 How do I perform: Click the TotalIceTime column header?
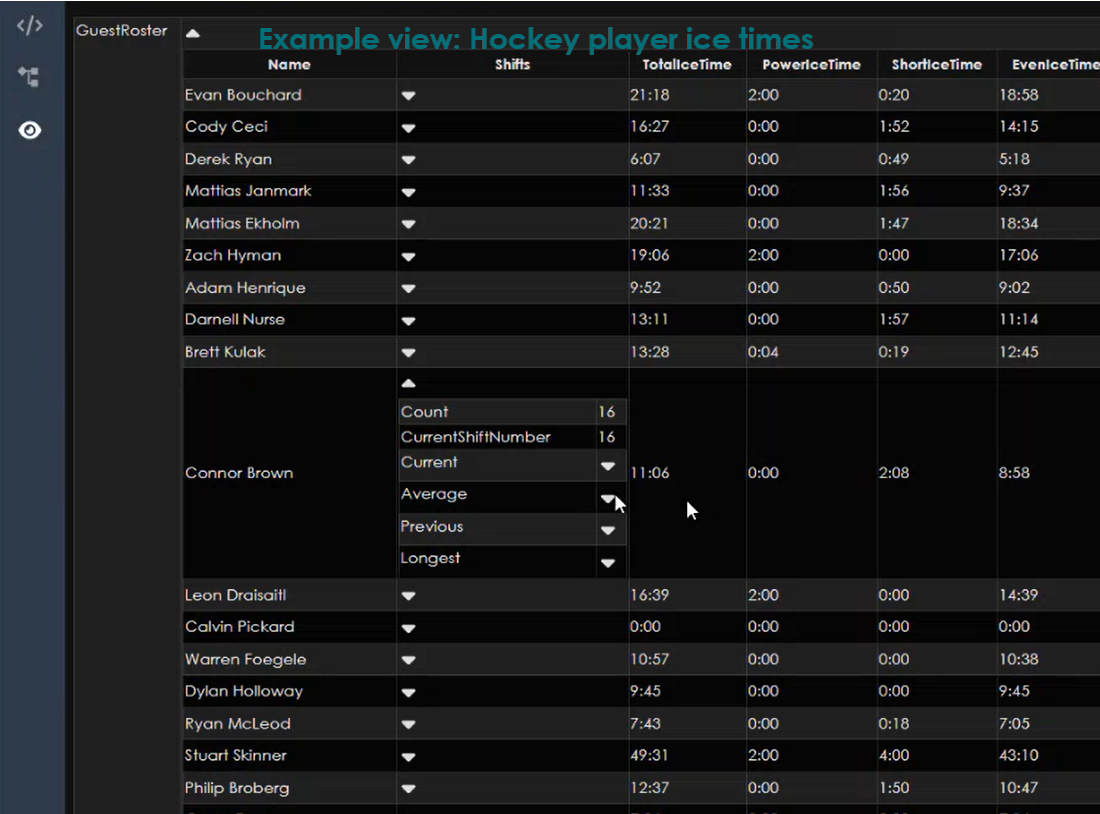click(687, 64)
